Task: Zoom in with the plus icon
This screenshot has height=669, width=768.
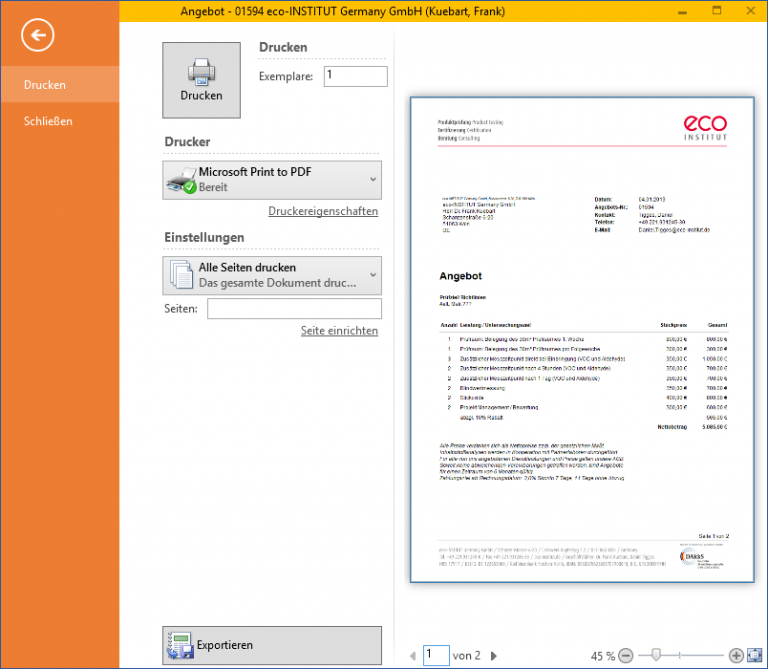Action: click(736, 655)
